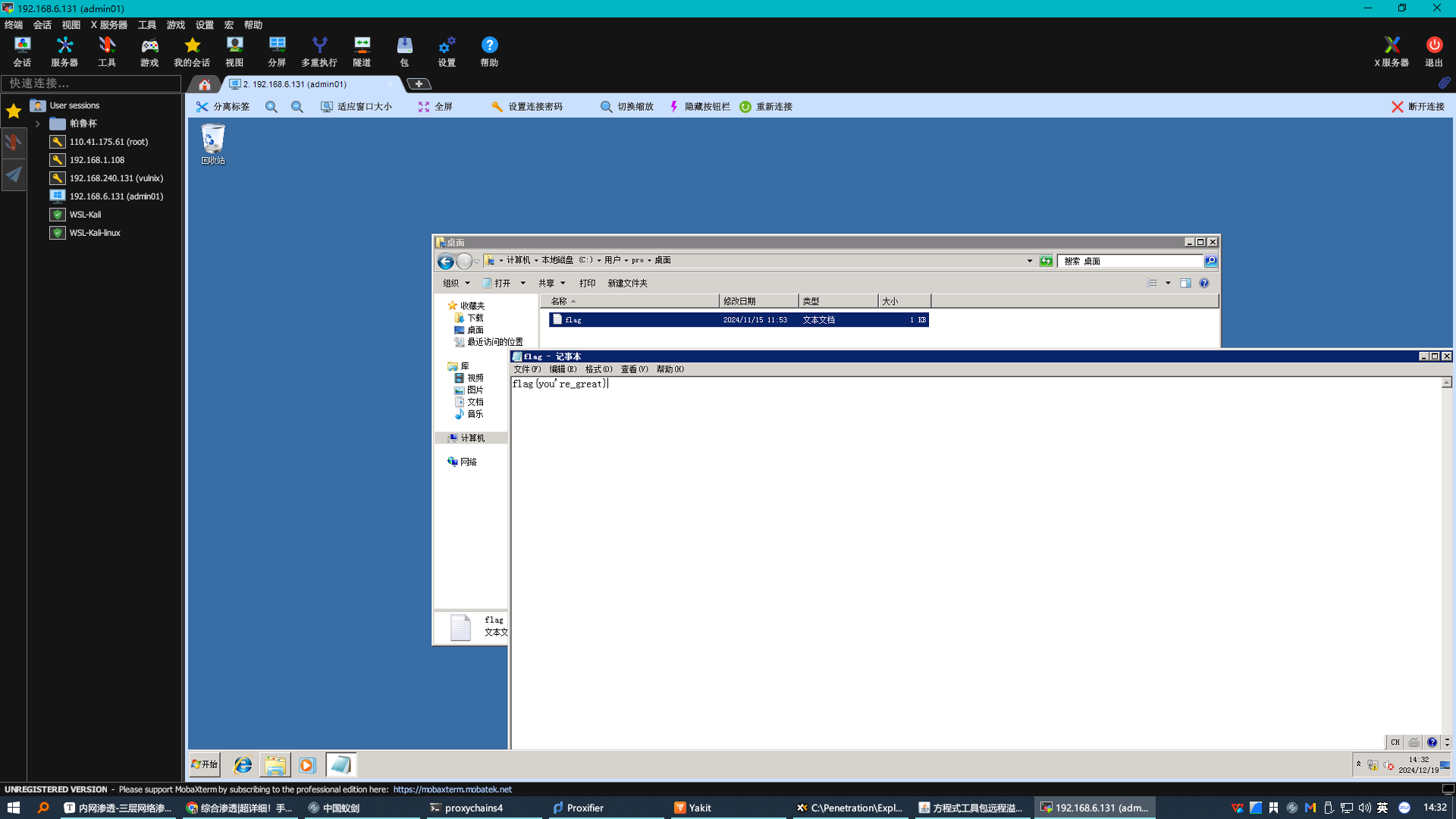The height and width of the screenshot is (819, 1456).
Task: Open the Settings gear toolbar icon
Action: (447, 52)
